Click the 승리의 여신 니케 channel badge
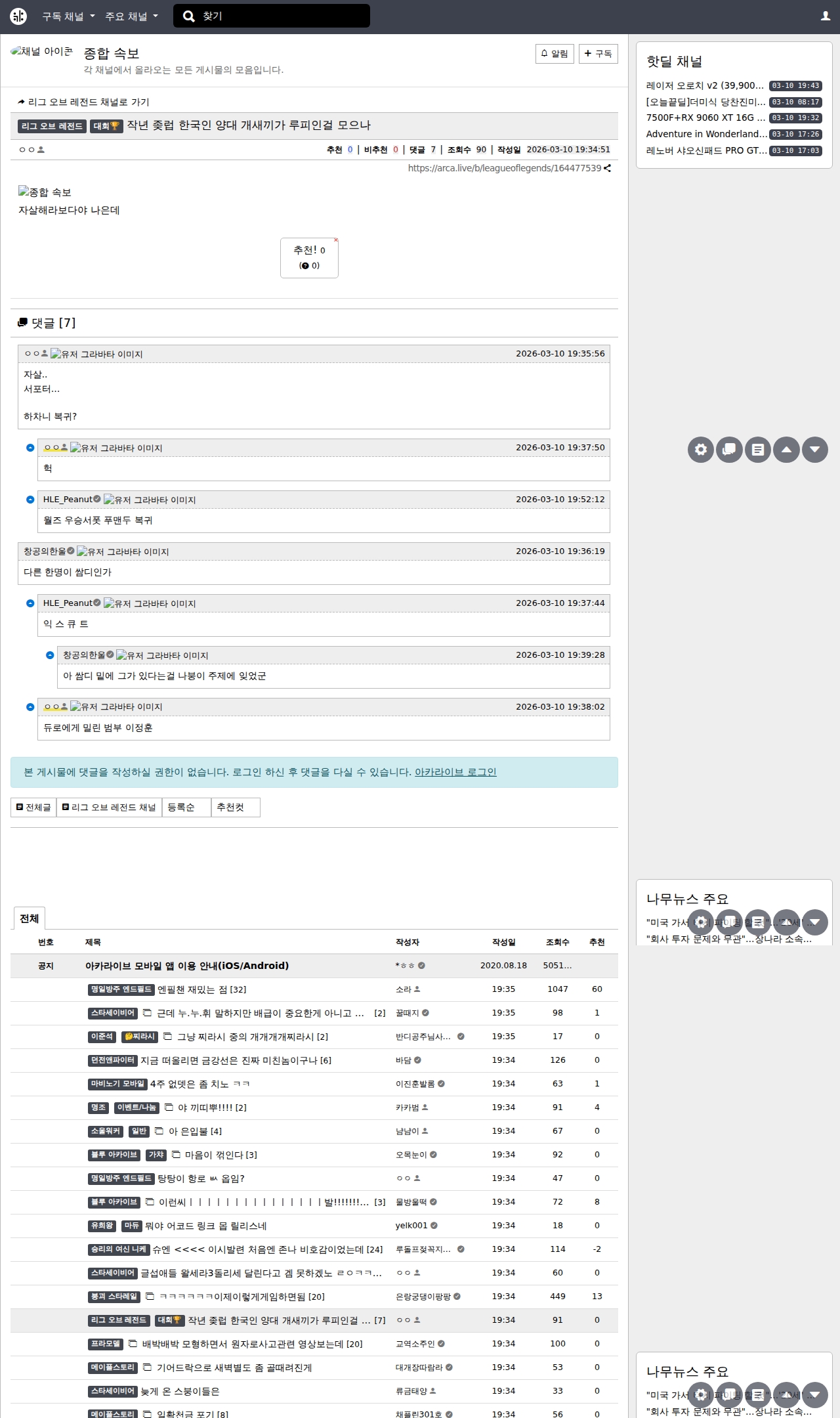The image size is (840, 1418). point(119,1249)
